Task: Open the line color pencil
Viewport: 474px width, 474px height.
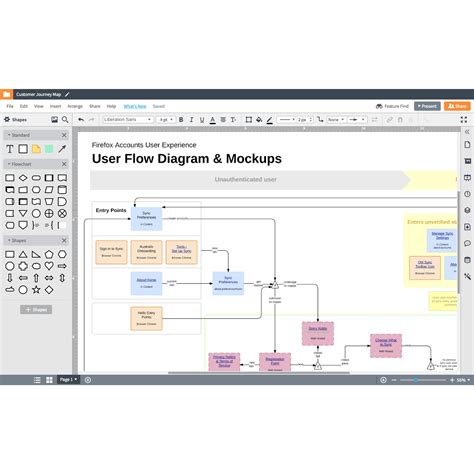Action: 270,120
